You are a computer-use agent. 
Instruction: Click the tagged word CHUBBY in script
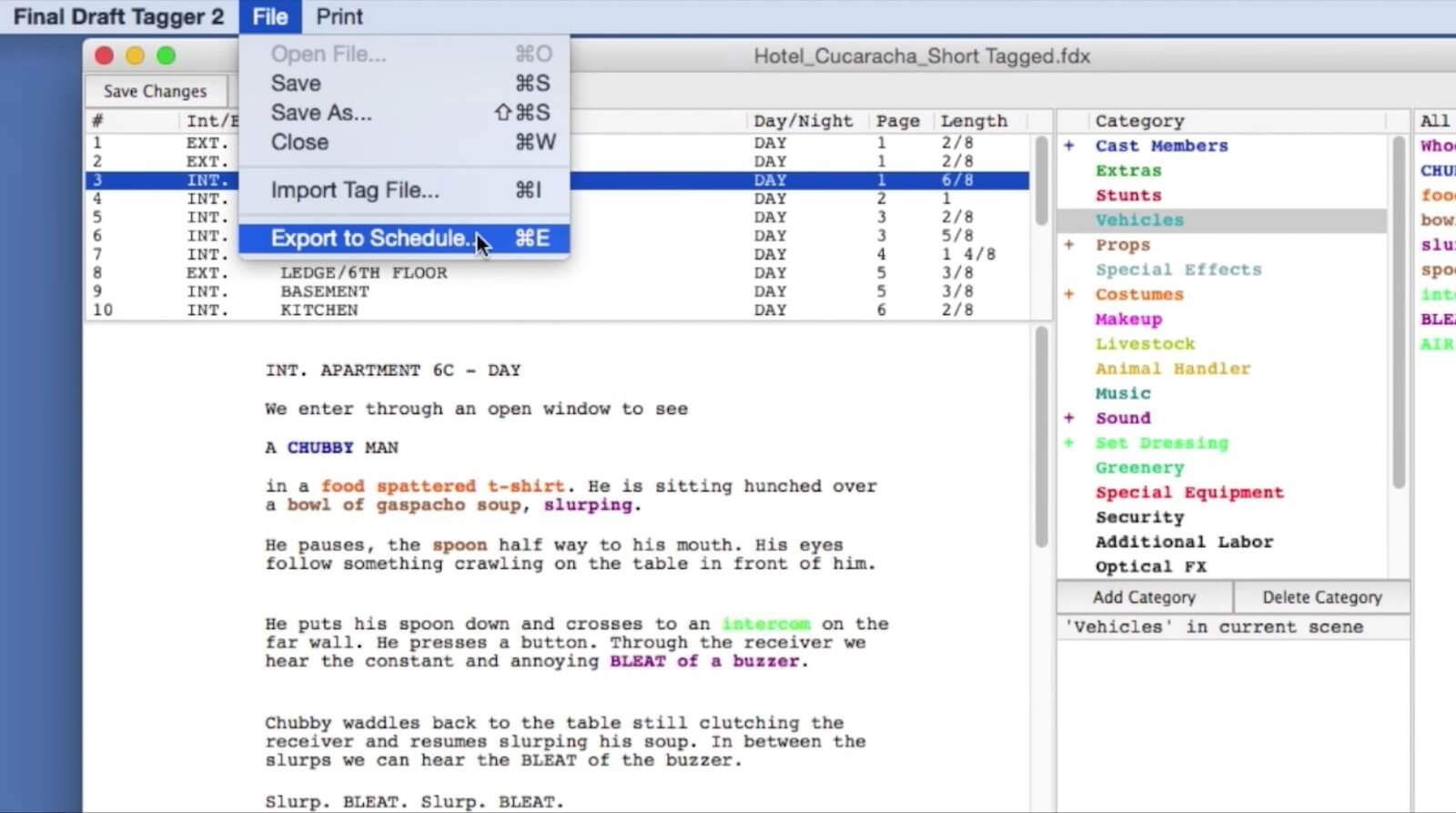[319, 447]
